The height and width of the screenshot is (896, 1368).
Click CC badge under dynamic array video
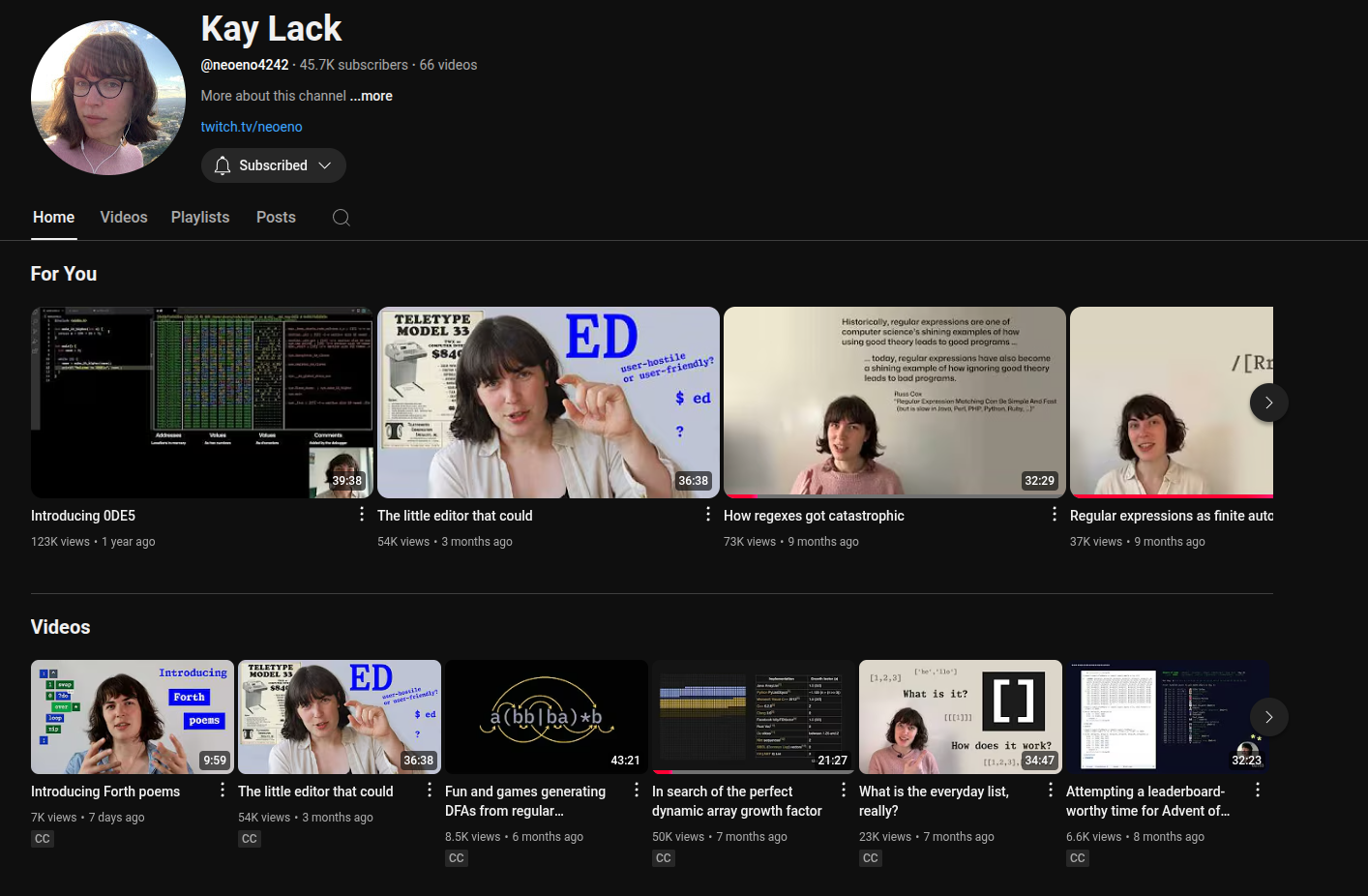(664, 858)
